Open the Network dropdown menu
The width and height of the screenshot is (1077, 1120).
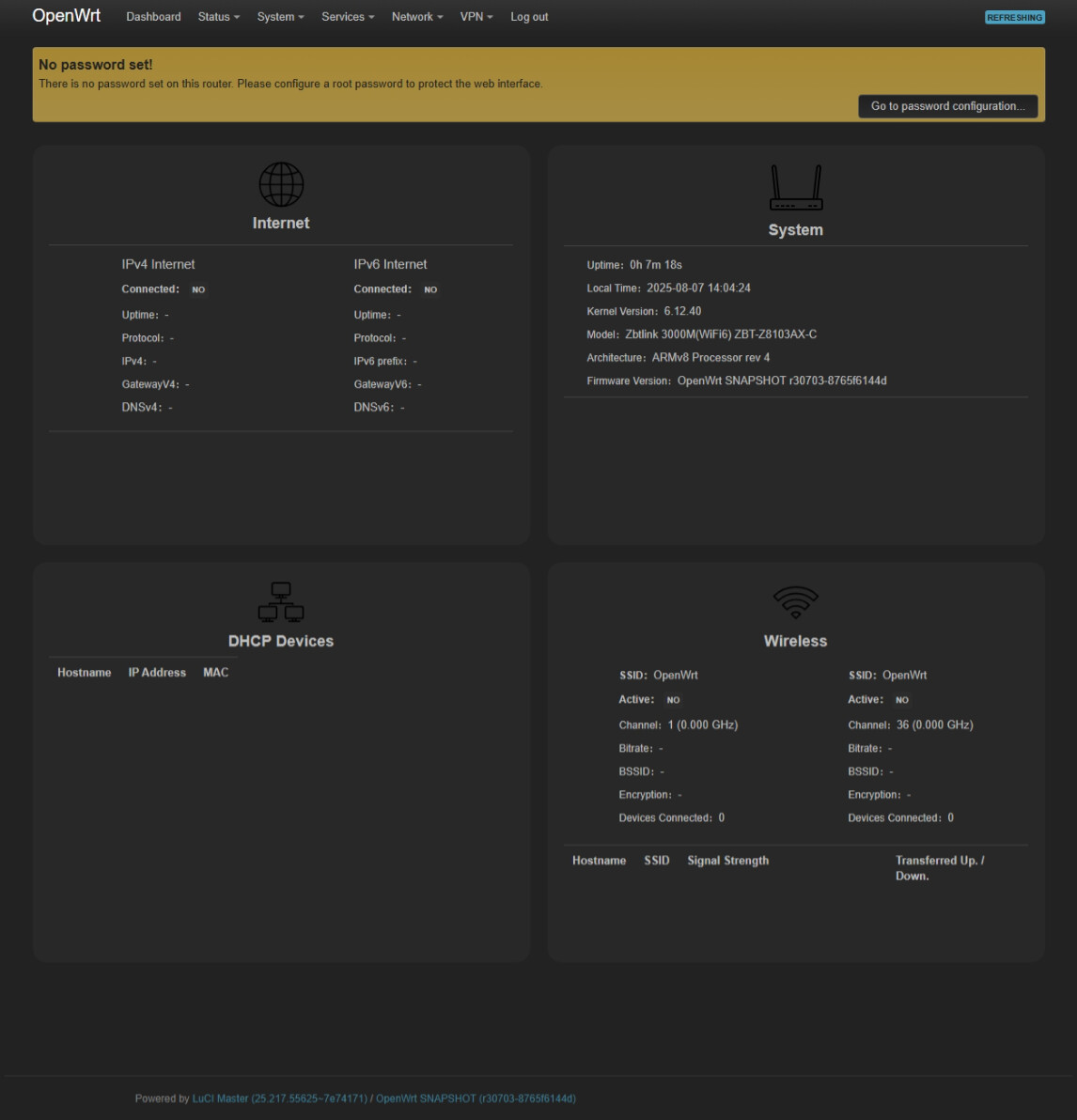[x=416, y=17]
